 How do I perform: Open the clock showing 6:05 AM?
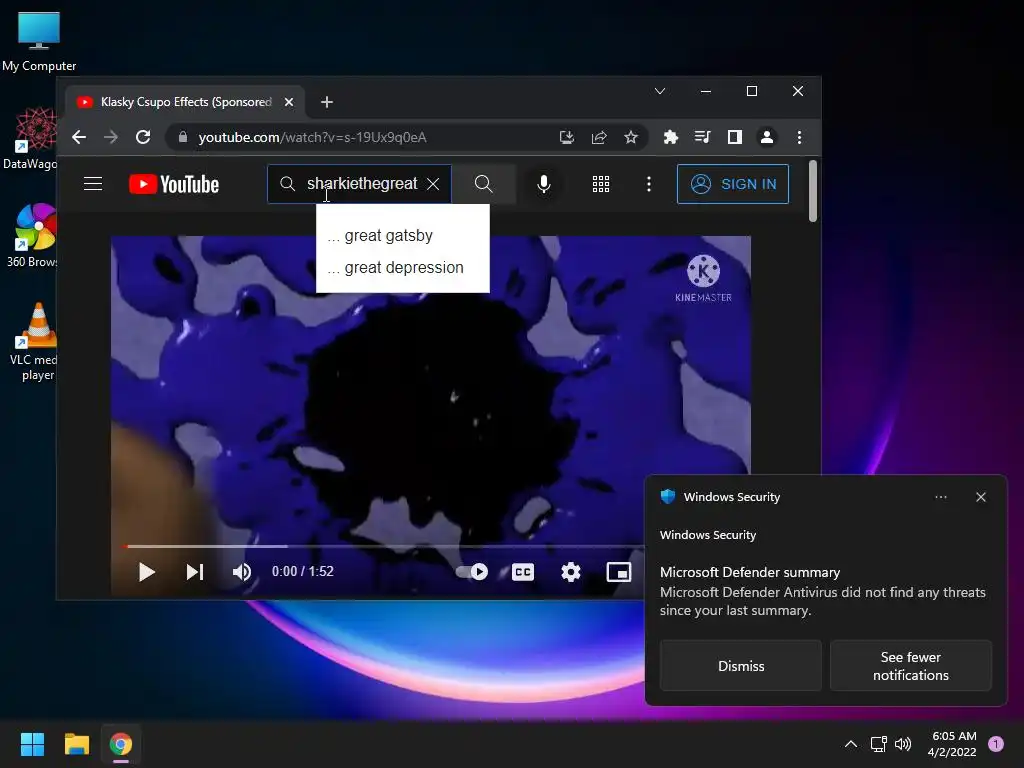click(x=952, y=744)
